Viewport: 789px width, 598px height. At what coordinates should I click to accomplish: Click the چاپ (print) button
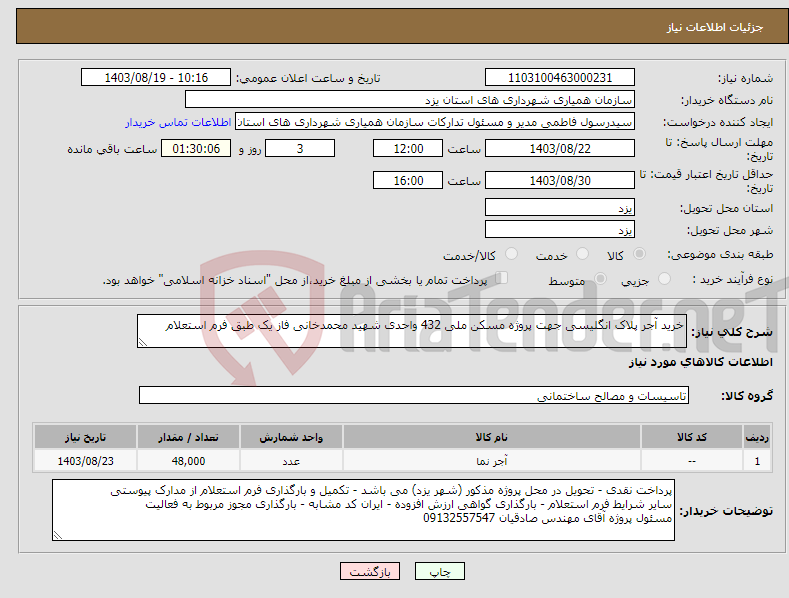pos(439,571)
